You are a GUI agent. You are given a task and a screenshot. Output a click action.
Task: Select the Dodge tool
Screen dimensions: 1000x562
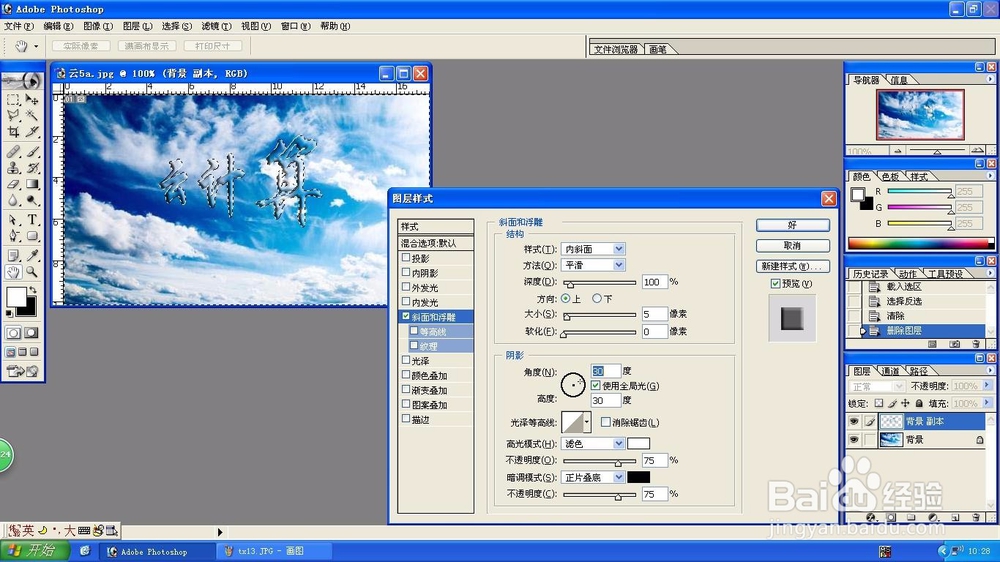32,200
